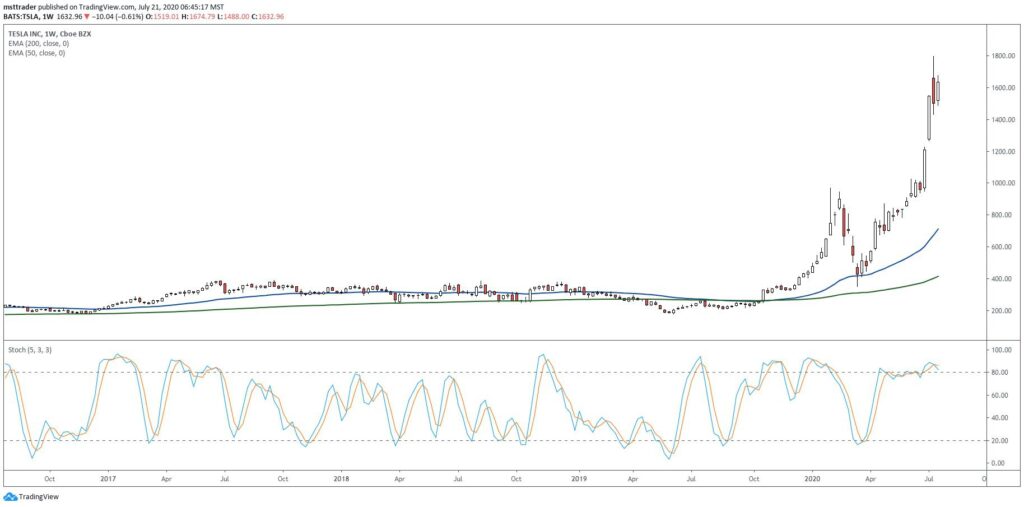
Task: Click the red down-arrow price change indicator
Action: pyautogui.click(x=87, y=16)
